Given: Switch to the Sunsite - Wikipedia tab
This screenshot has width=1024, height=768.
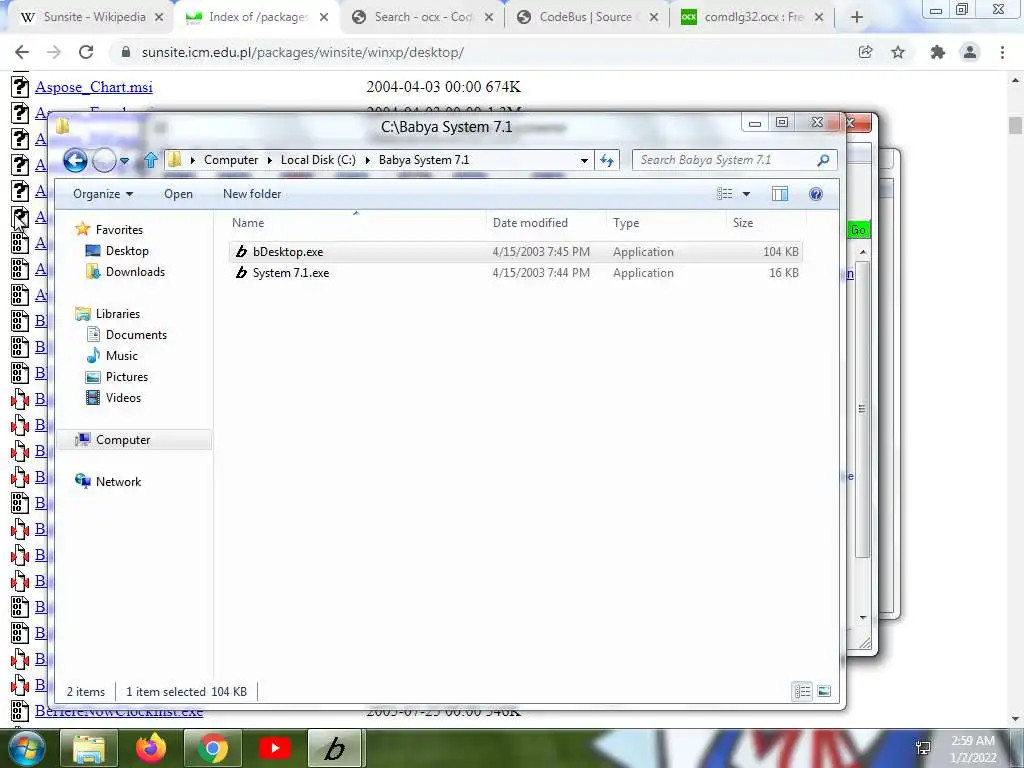Looking at the screenshot, I should click(92, 18).
